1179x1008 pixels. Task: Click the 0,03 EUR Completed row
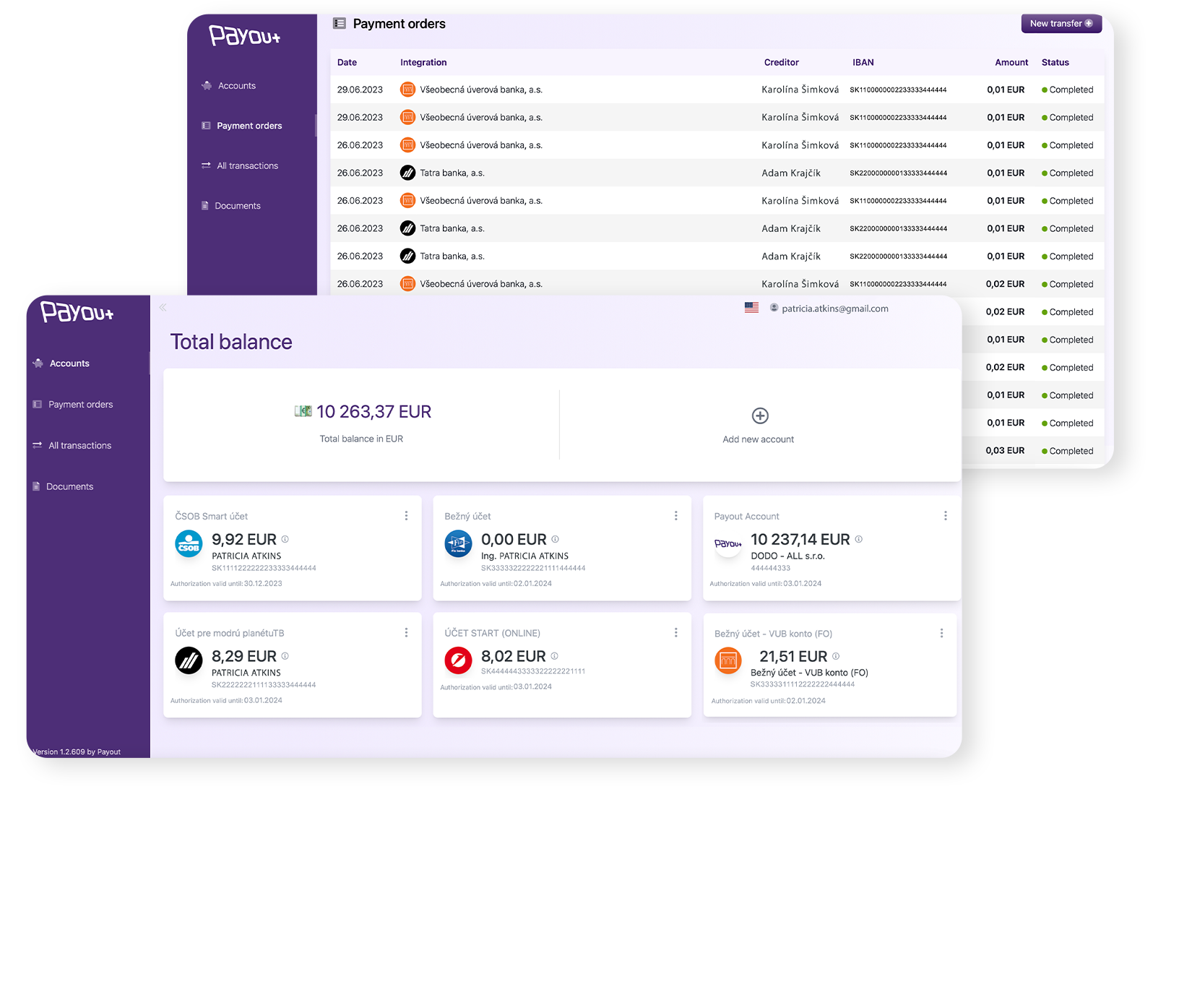[1033, 451]
